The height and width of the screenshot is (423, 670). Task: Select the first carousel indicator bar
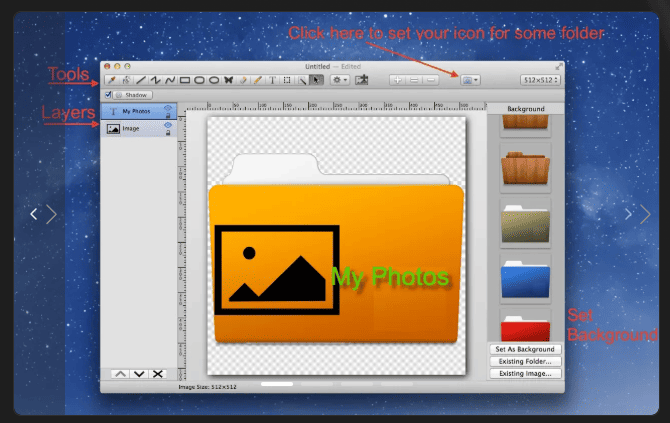[x=277, y=384]
